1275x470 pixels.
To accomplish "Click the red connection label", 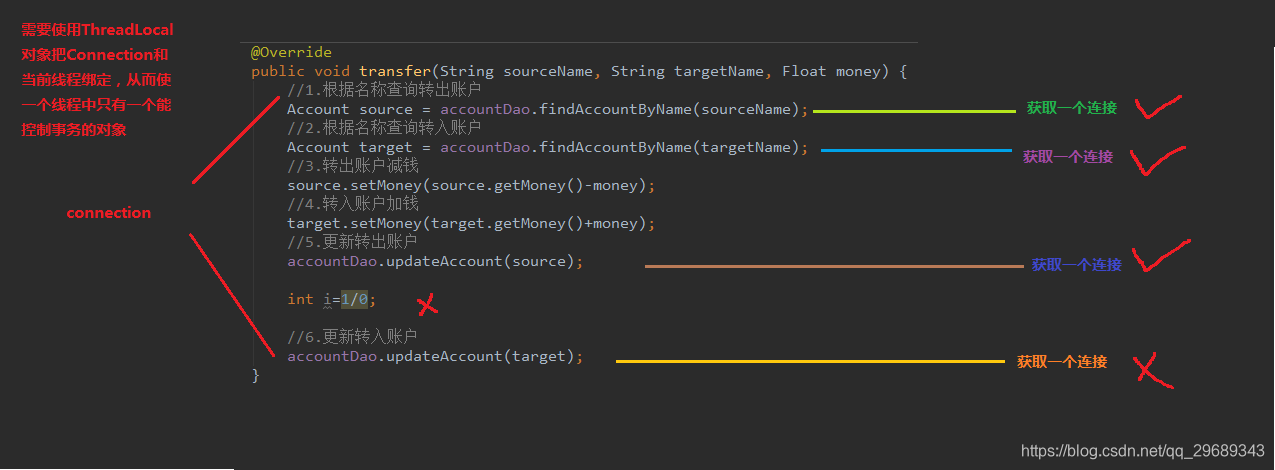I will (108, 213).
